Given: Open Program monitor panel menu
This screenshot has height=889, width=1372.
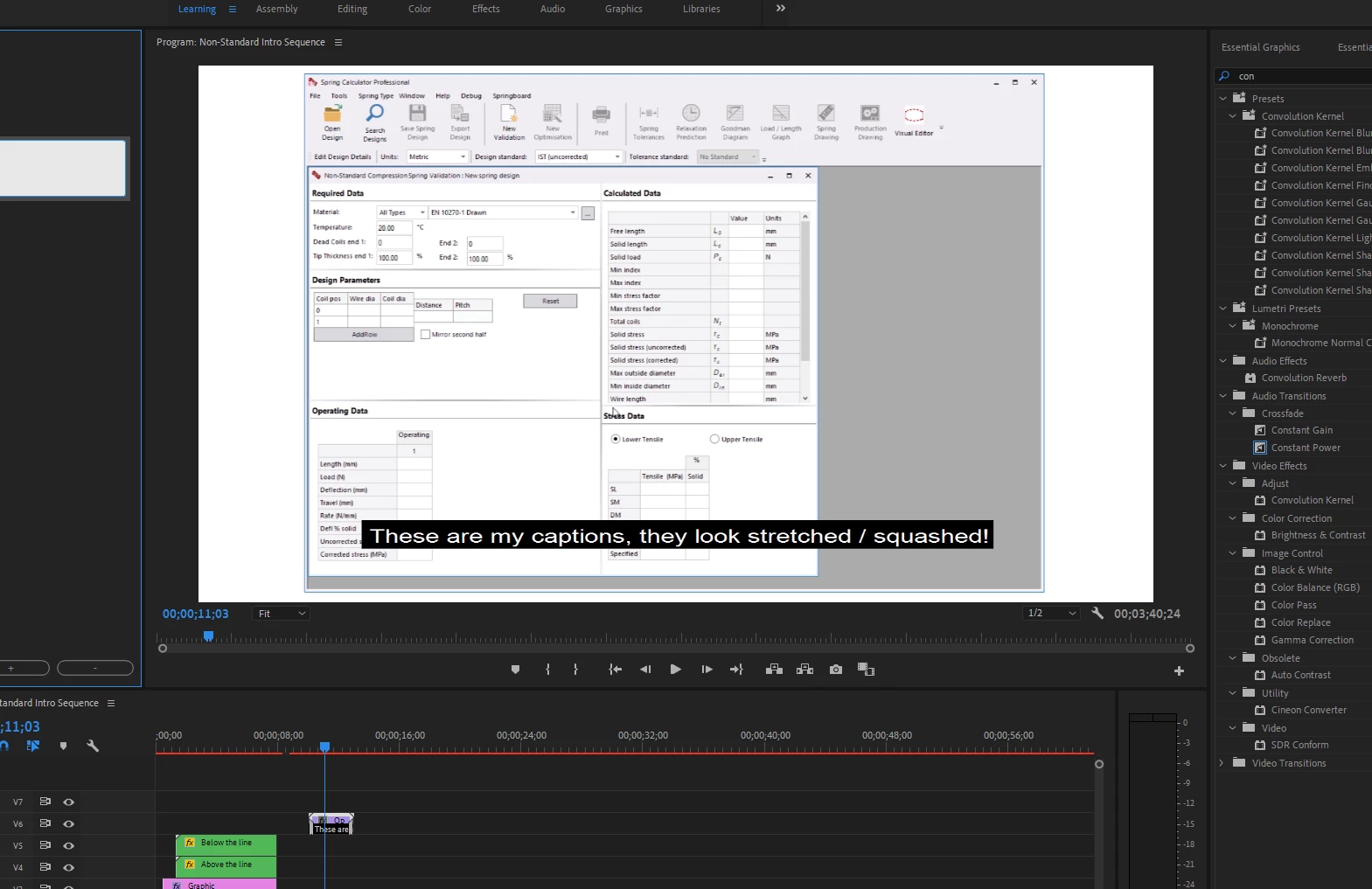Looking at the screenshot, I should tap(338, 42).
